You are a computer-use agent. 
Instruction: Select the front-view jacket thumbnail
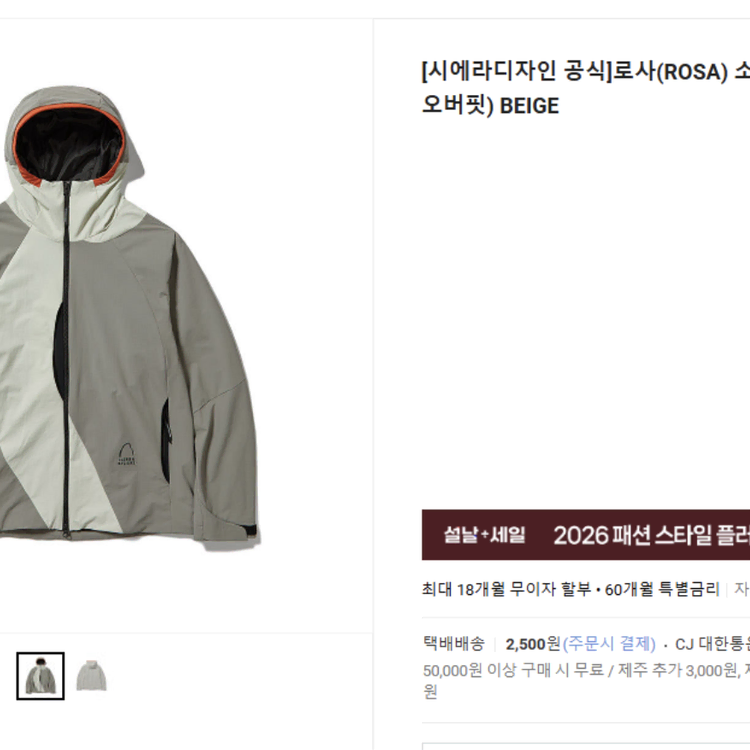41,676
